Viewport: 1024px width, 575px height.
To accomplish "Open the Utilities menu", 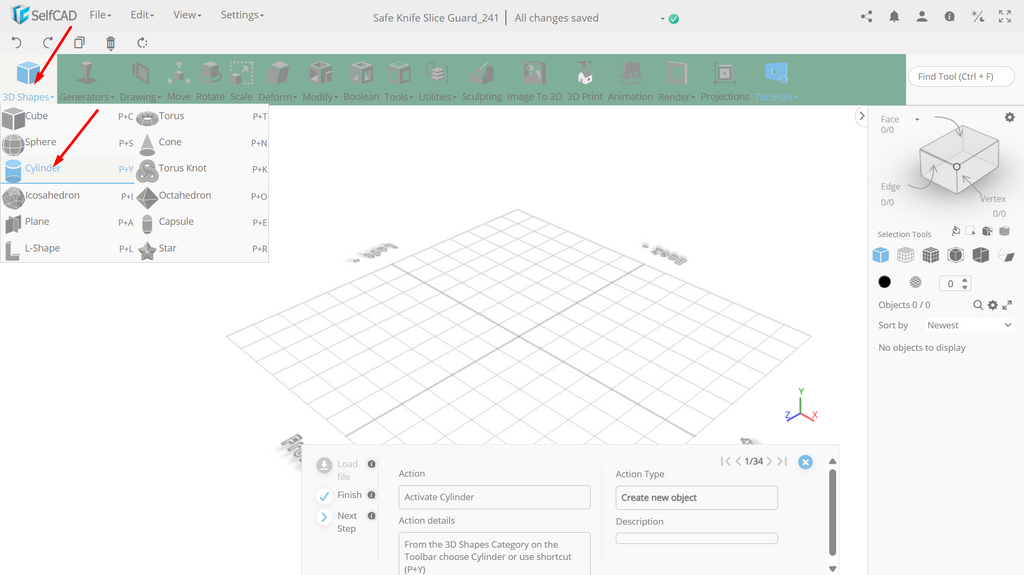I will pyautogui.click(x=437, y=81).
